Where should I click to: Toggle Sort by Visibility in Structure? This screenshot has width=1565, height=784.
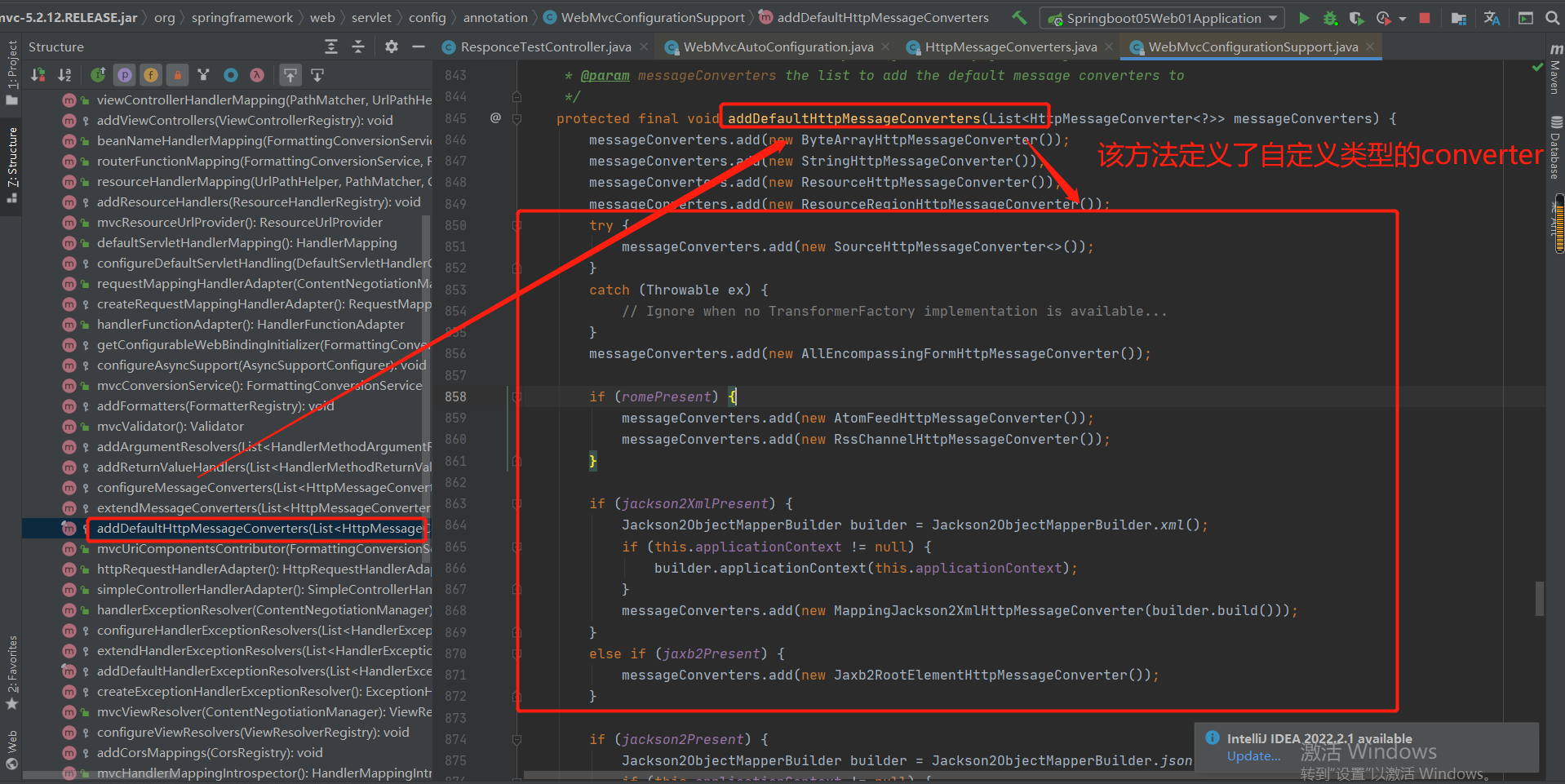[x=38, y=75]
